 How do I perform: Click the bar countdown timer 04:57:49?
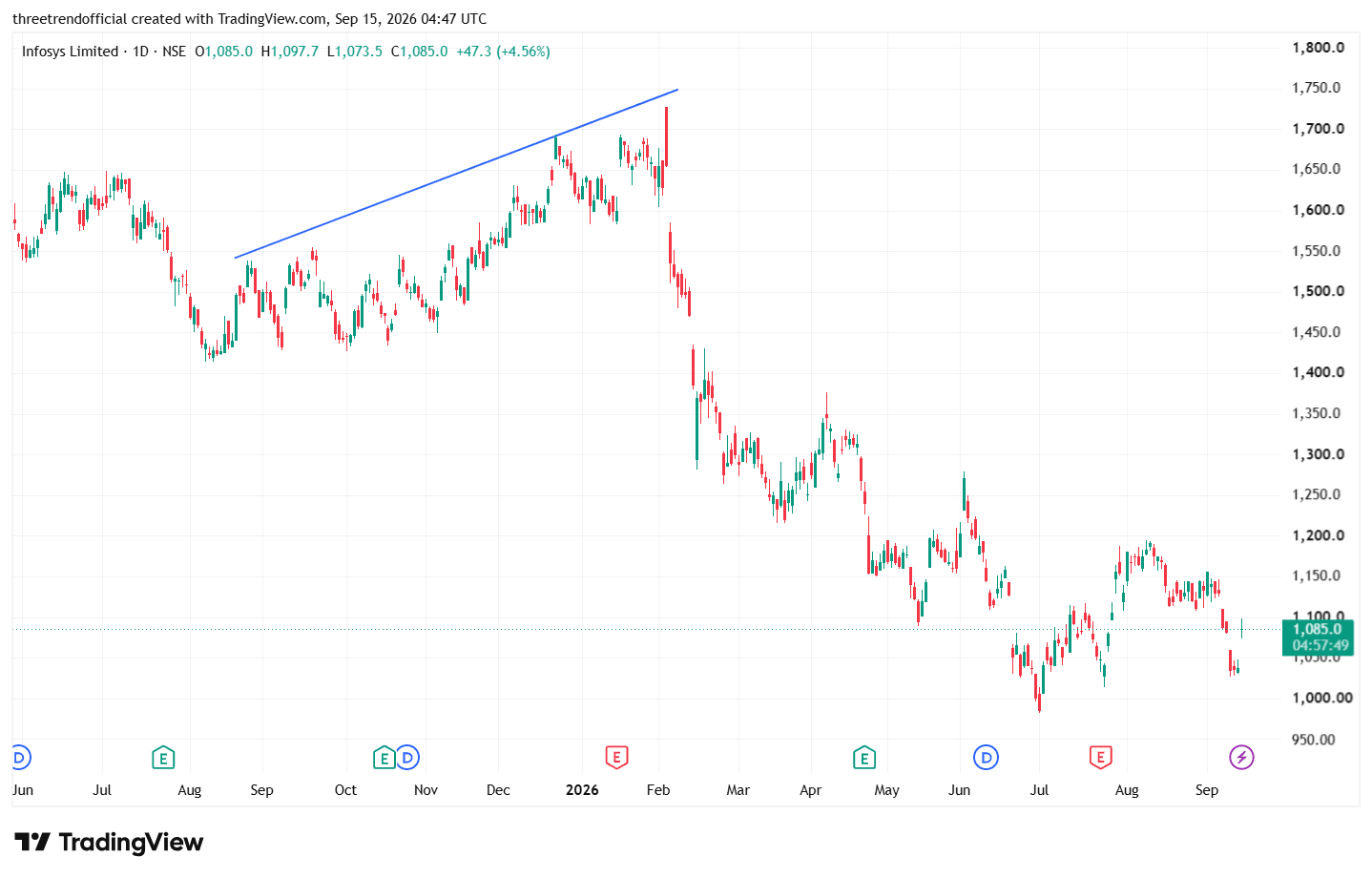tap(1320, 645)
